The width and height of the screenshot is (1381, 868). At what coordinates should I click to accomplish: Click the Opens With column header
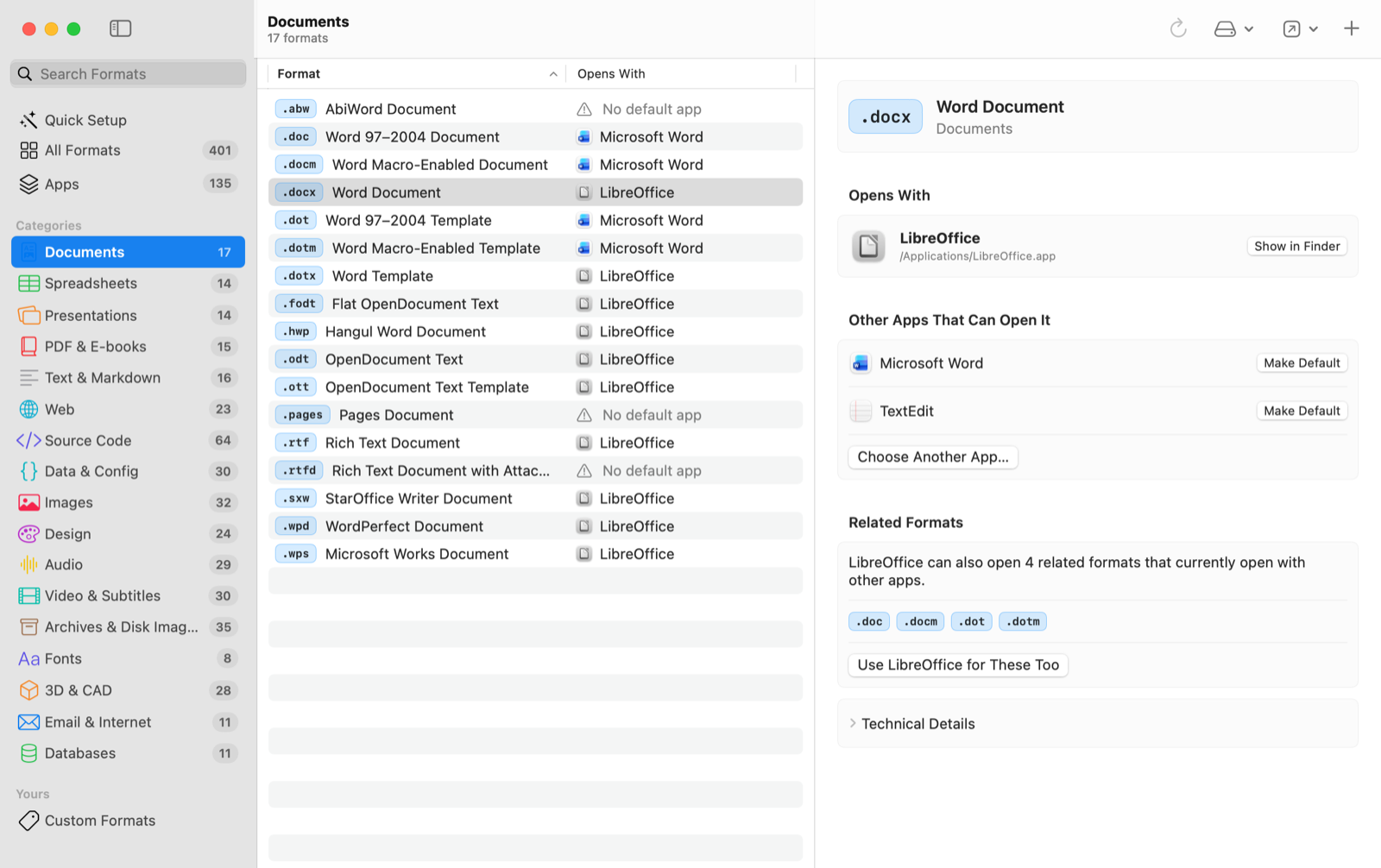tap(682, 73)
